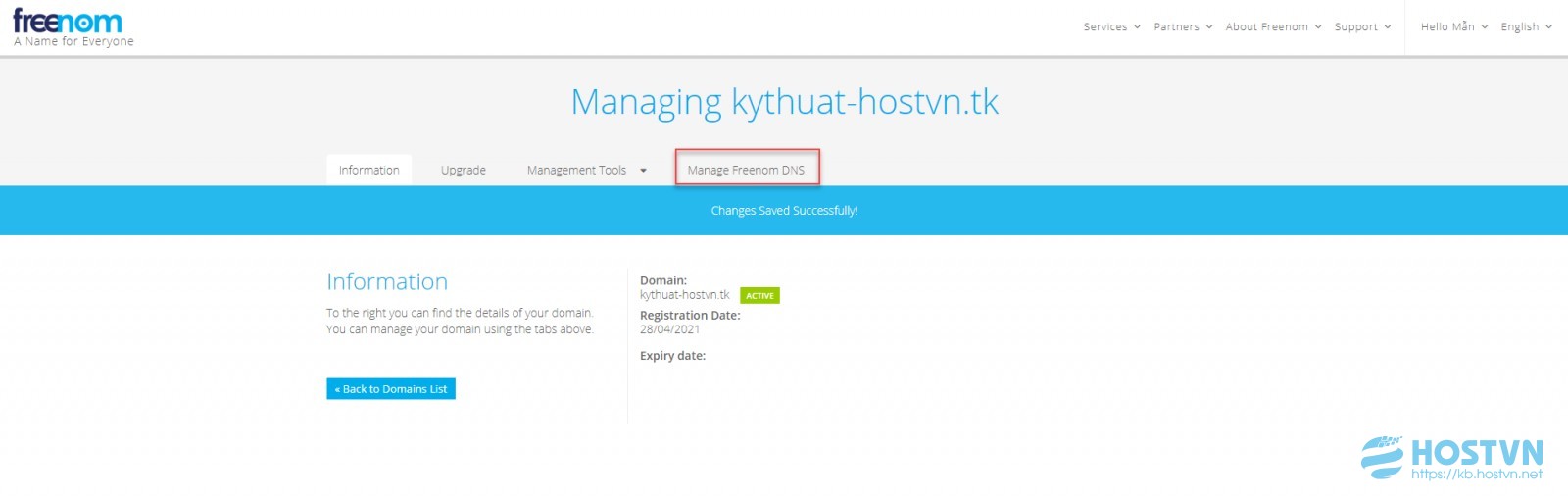Click the Changes Saved Successfully message
Screen dimensions: 1568x501
point(784,211)
